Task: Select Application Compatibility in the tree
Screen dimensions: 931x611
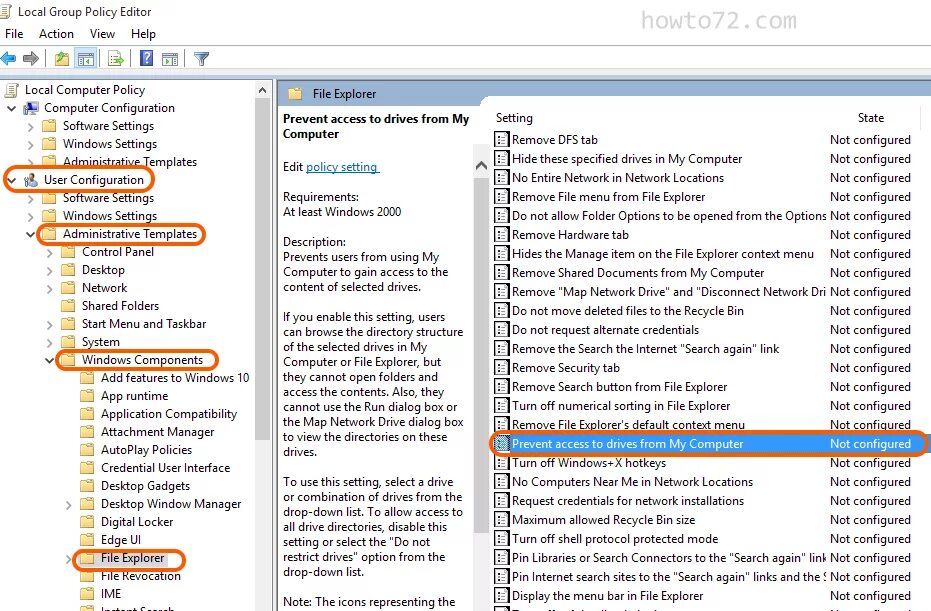Action: point(169,414)
